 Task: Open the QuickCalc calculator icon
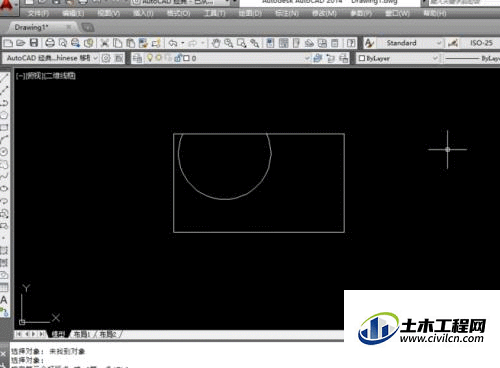point(335,43)
